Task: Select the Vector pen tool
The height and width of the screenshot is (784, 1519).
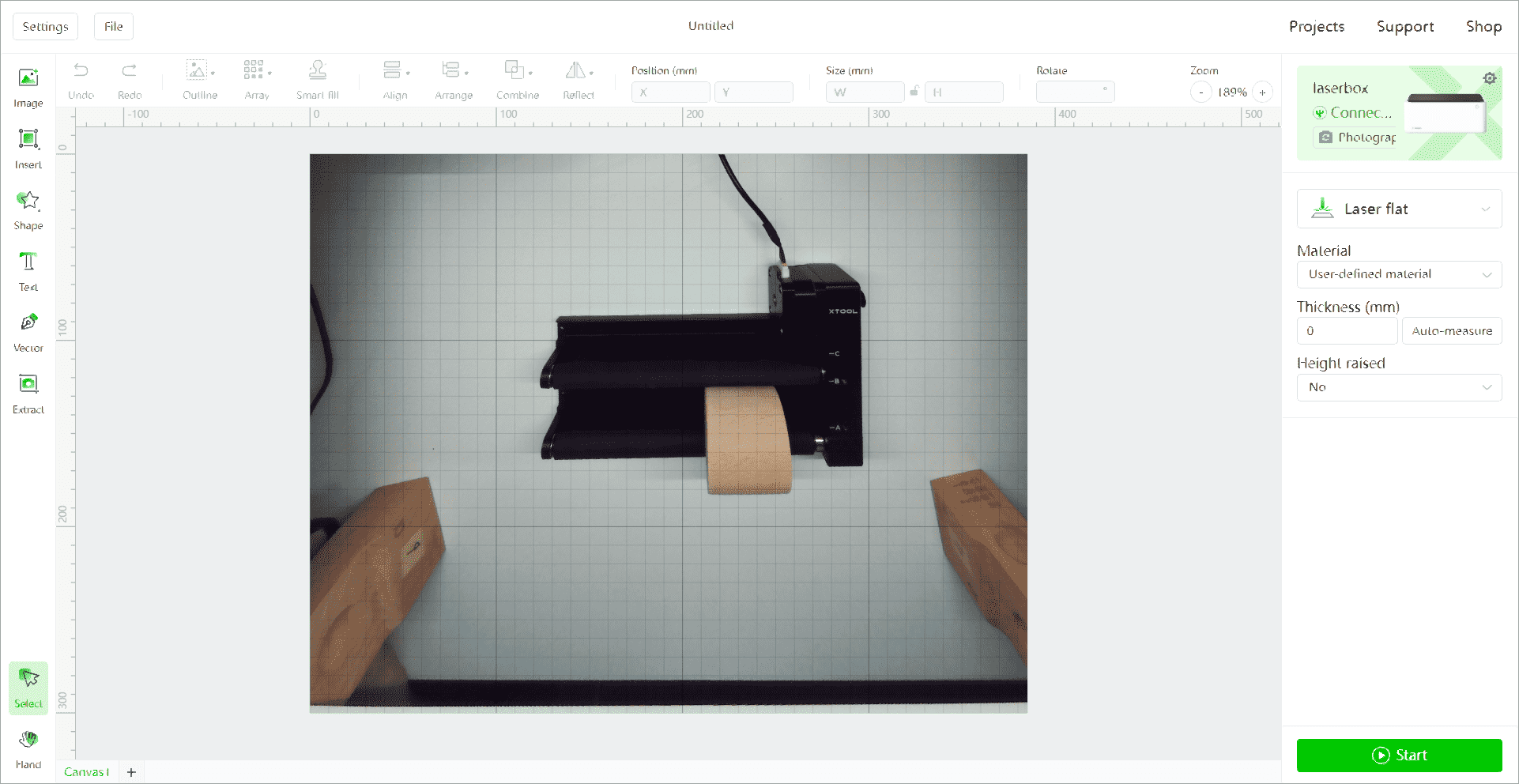Action: 28,333
